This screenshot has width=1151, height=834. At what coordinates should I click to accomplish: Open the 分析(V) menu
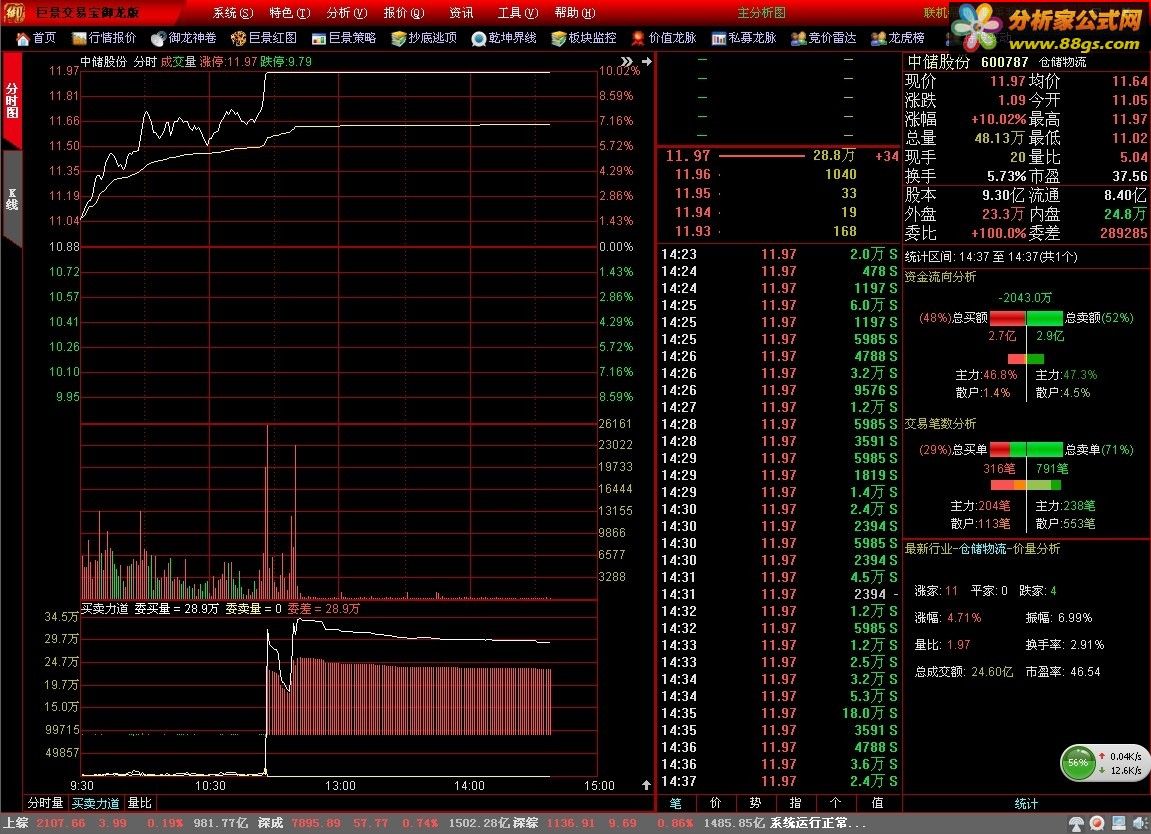346,12
